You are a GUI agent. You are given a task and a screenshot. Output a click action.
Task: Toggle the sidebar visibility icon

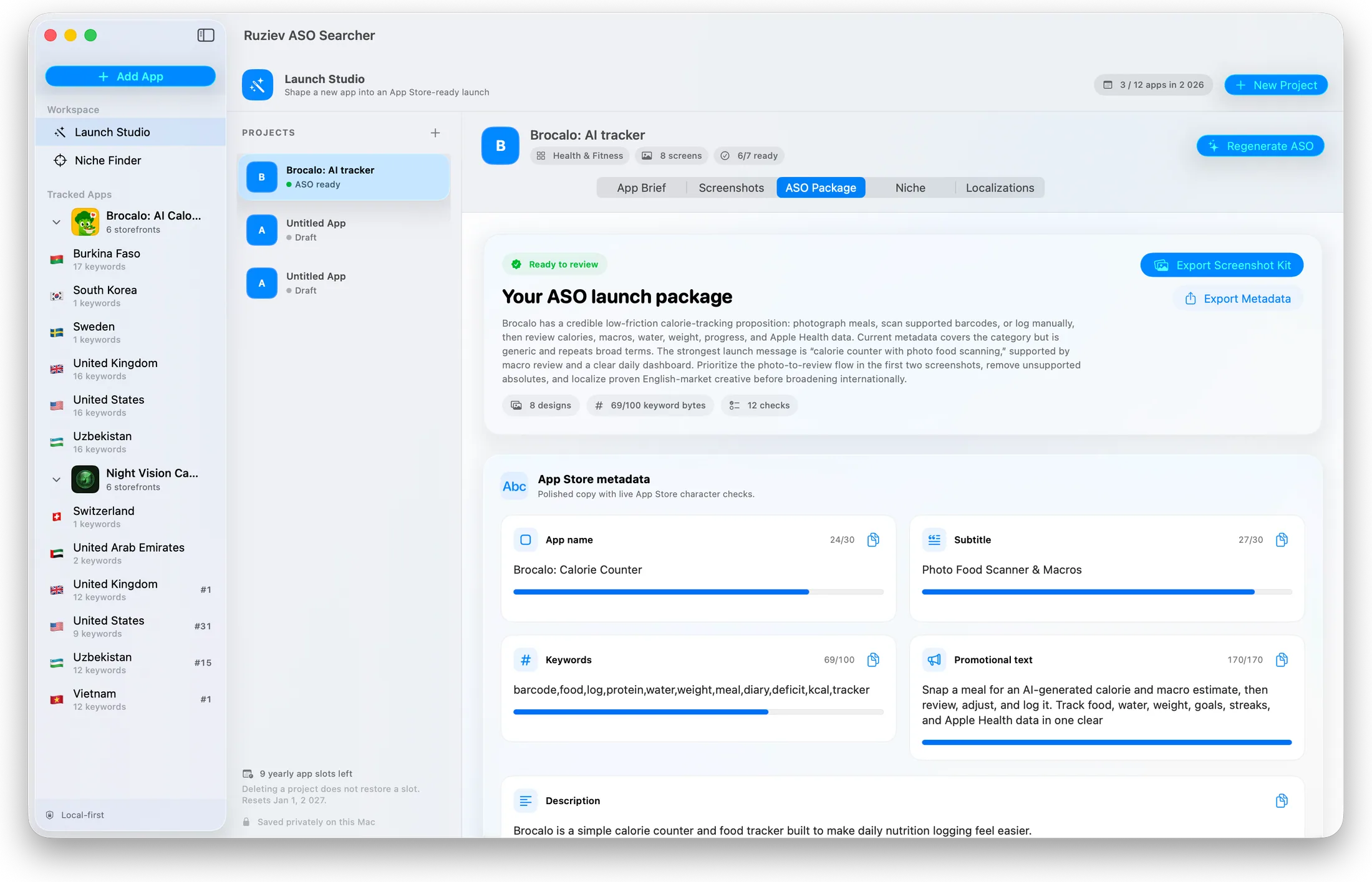coord(206,36)
